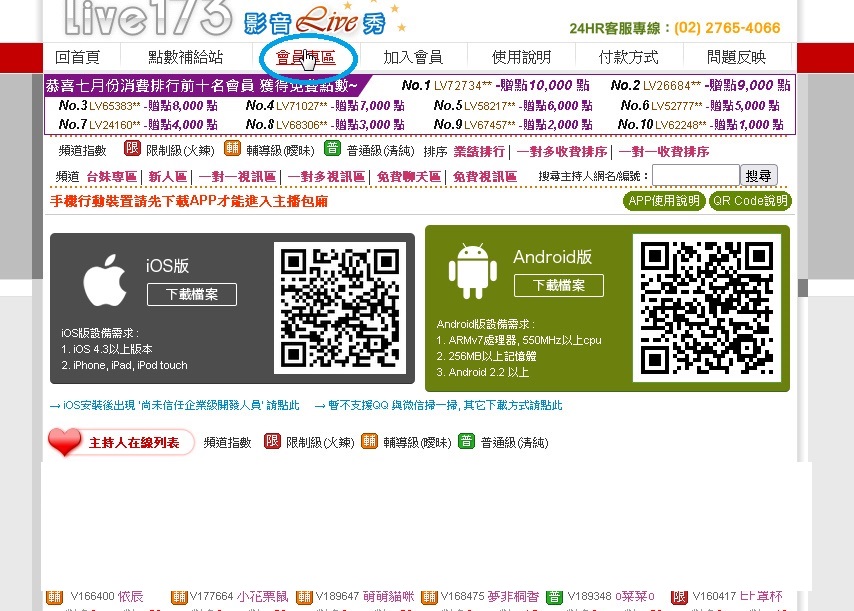Open the iOS untrusted enterprise developer help link

click(x=175, y=405)
